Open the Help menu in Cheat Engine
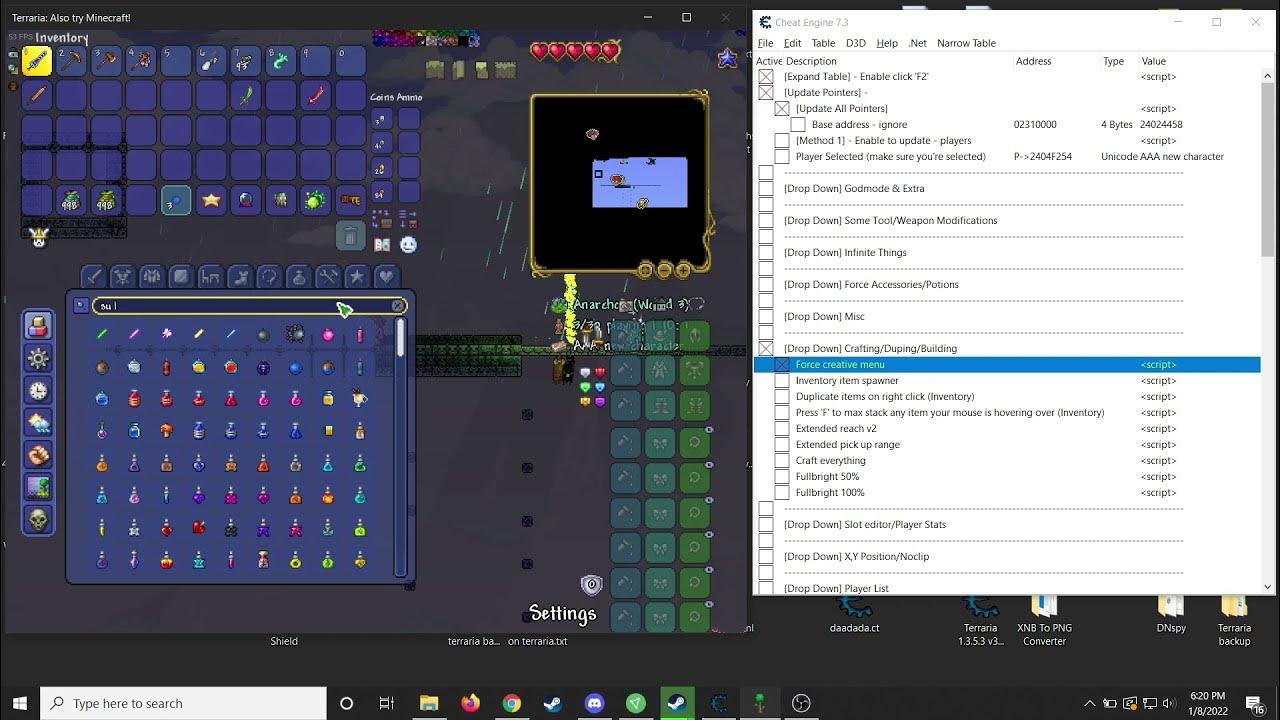 click(887, 43)
